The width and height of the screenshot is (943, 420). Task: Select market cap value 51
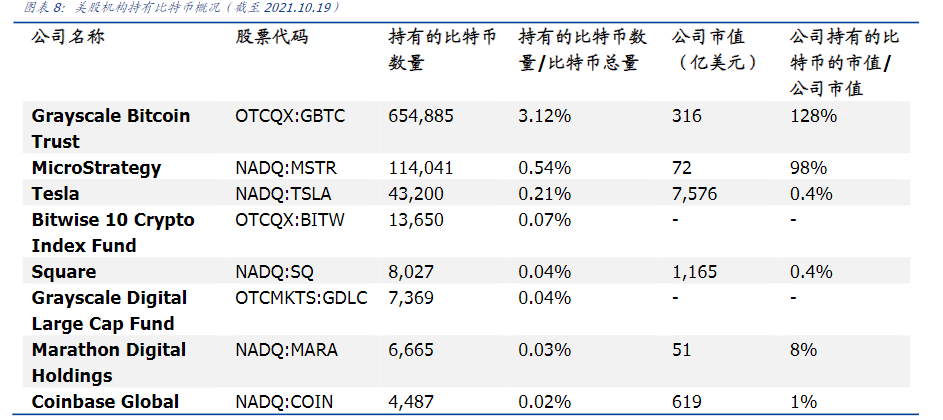pos(682,350)
